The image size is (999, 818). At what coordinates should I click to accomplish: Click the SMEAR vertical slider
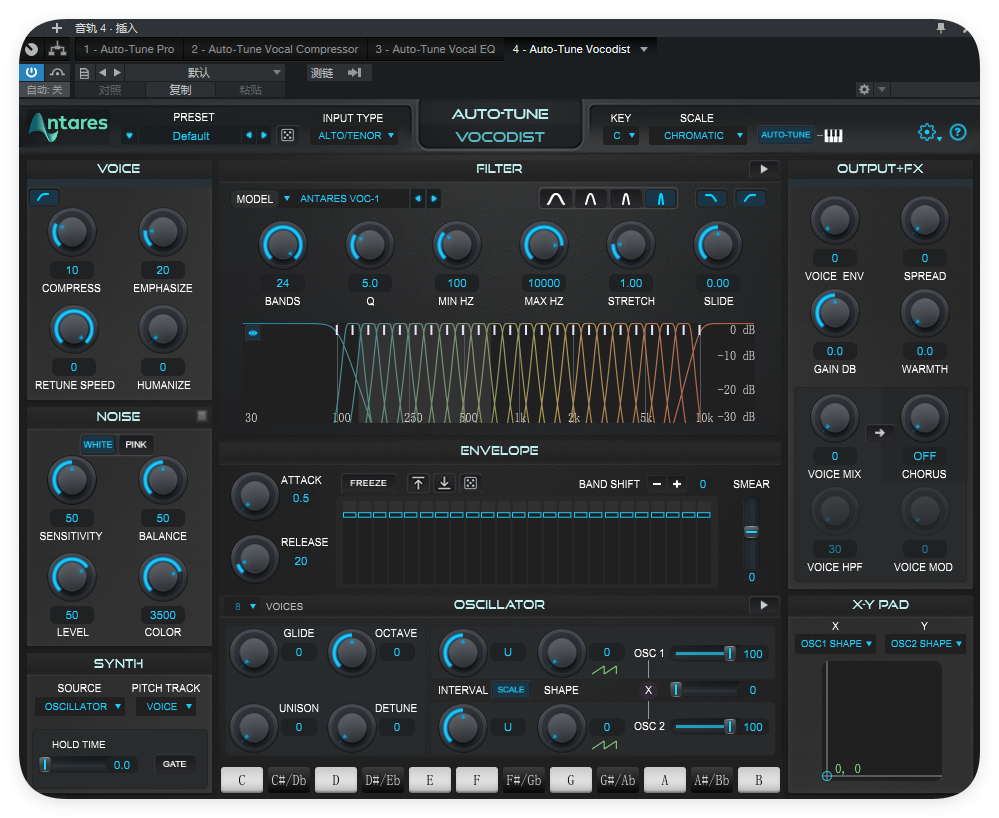click(751, 533)
